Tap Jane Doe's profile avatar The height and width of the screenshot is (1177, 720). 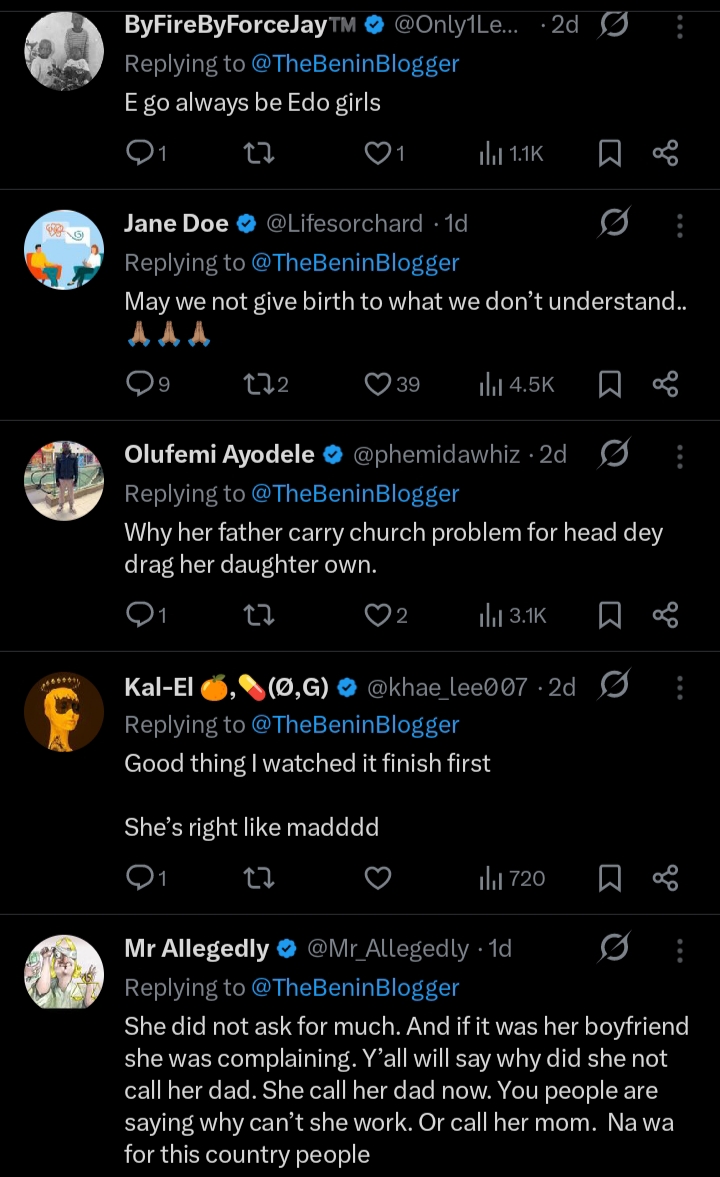tap(64, 250)
